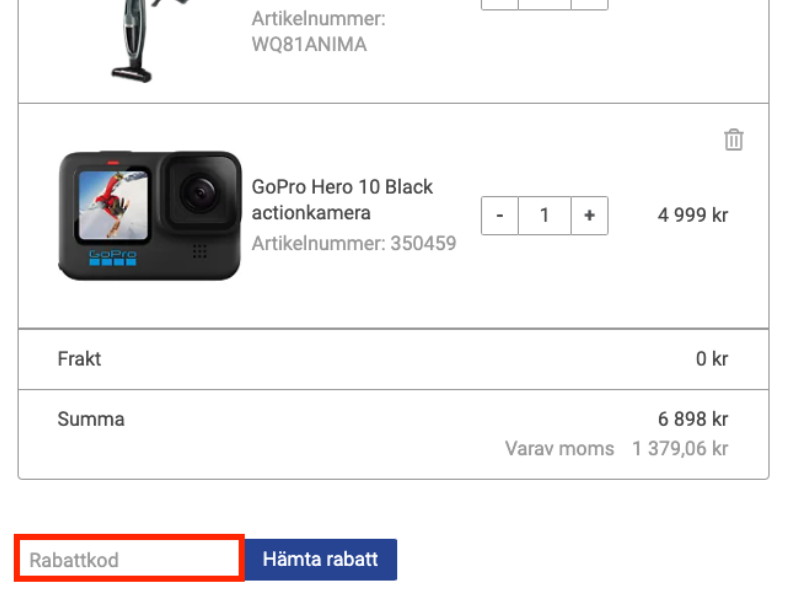This screenshot has width=800, height=600.
Task: Remove GoPro Hero 10 with trash icon
Action: point(734,140)
